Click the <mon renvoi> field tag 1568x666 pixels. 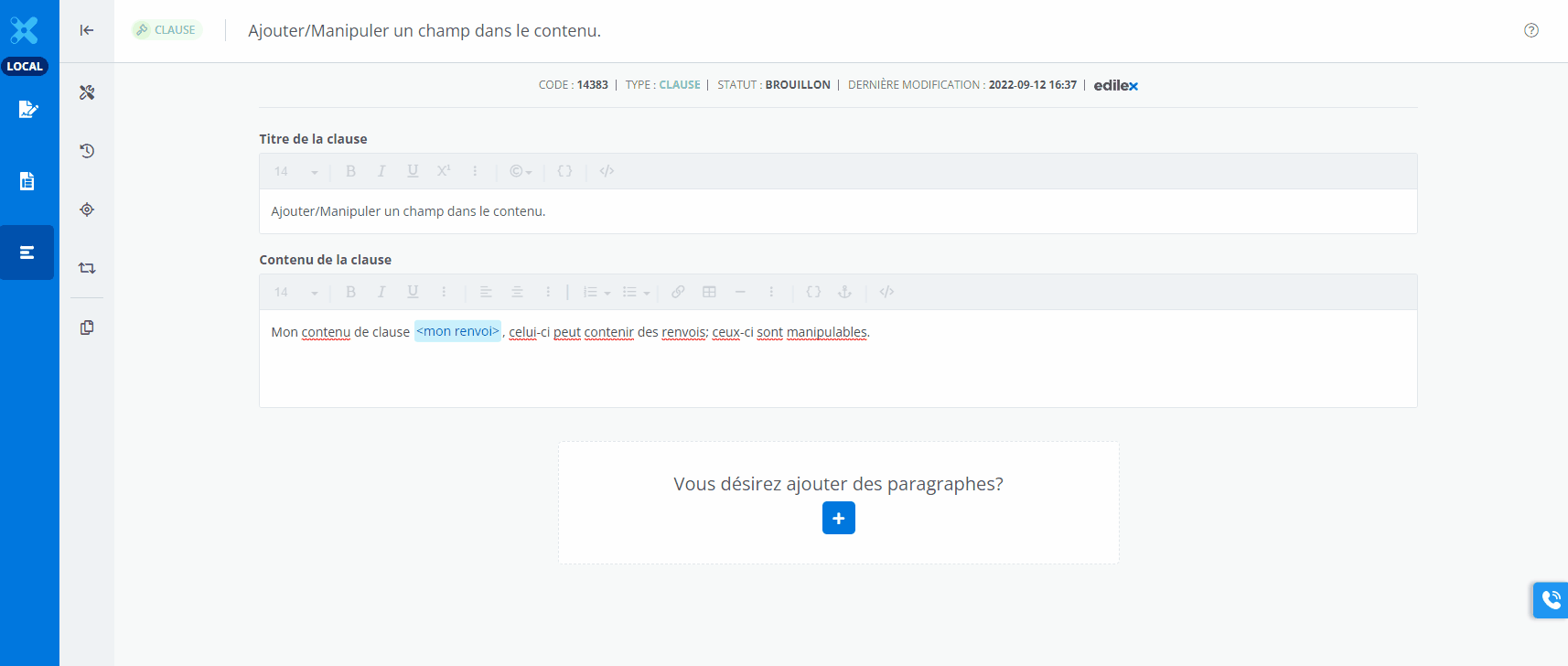click(x=457, y=331)
